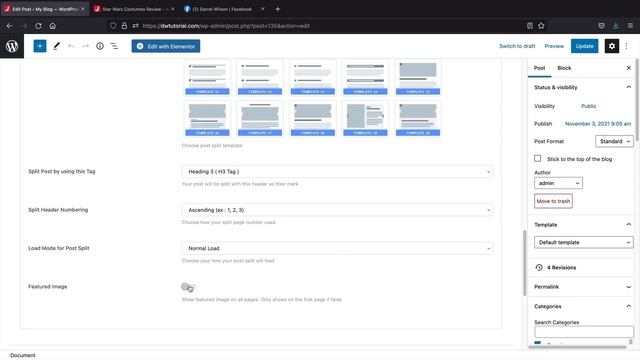640x360 pixels.
Task: Undo the last change
Action: tap(71, 46)
